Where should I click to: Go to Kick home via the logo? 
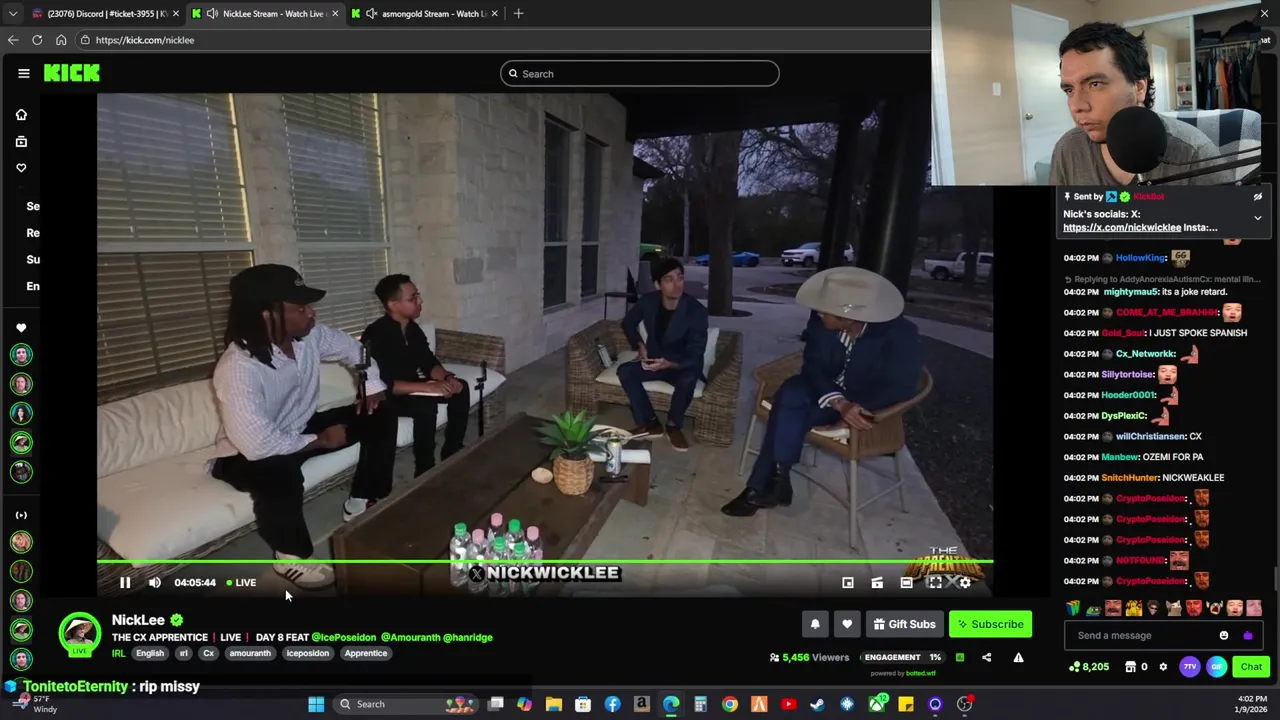click(71, 73)
